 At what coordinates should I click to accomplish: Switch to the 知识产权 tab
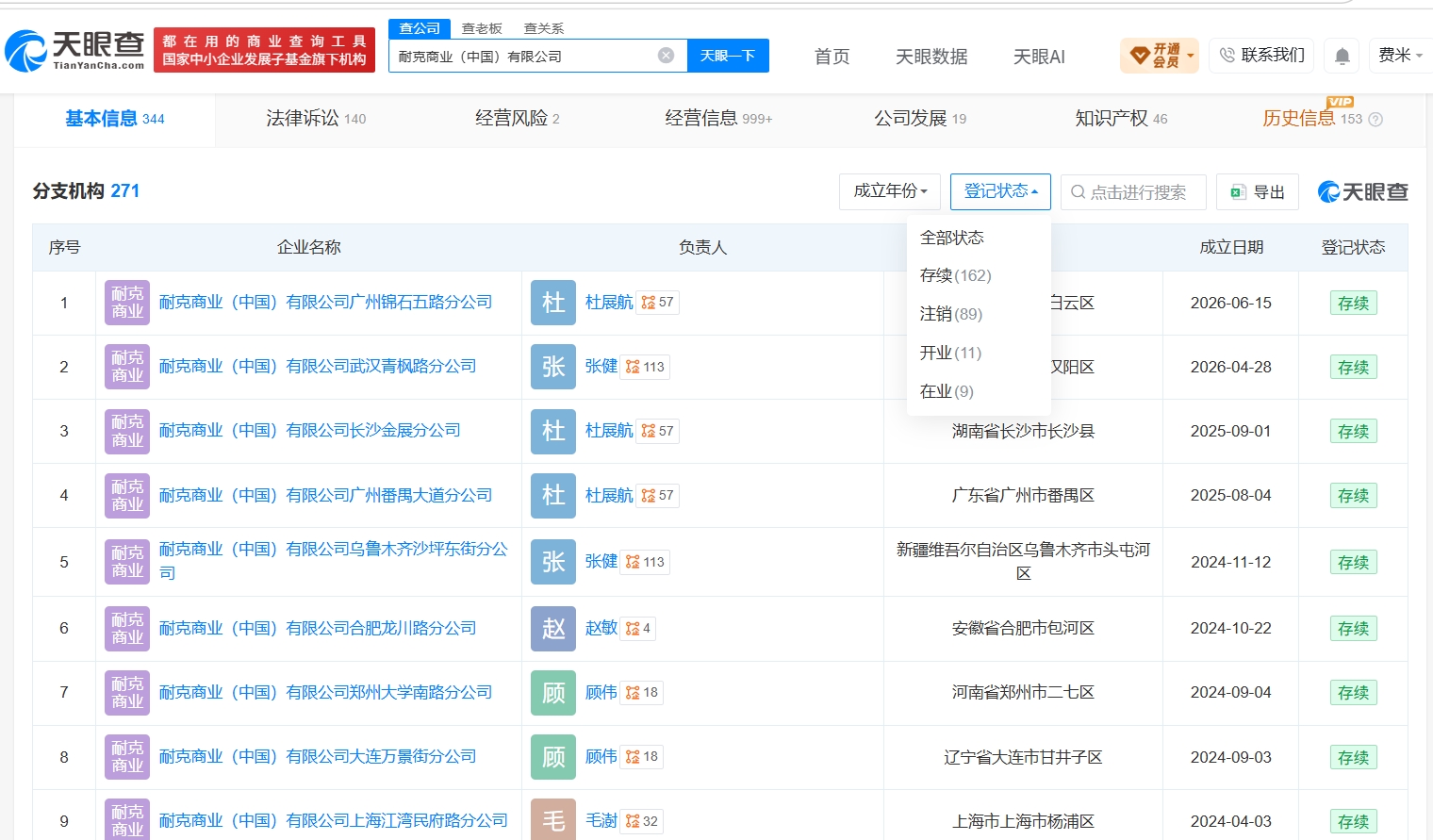[1121, 119]
